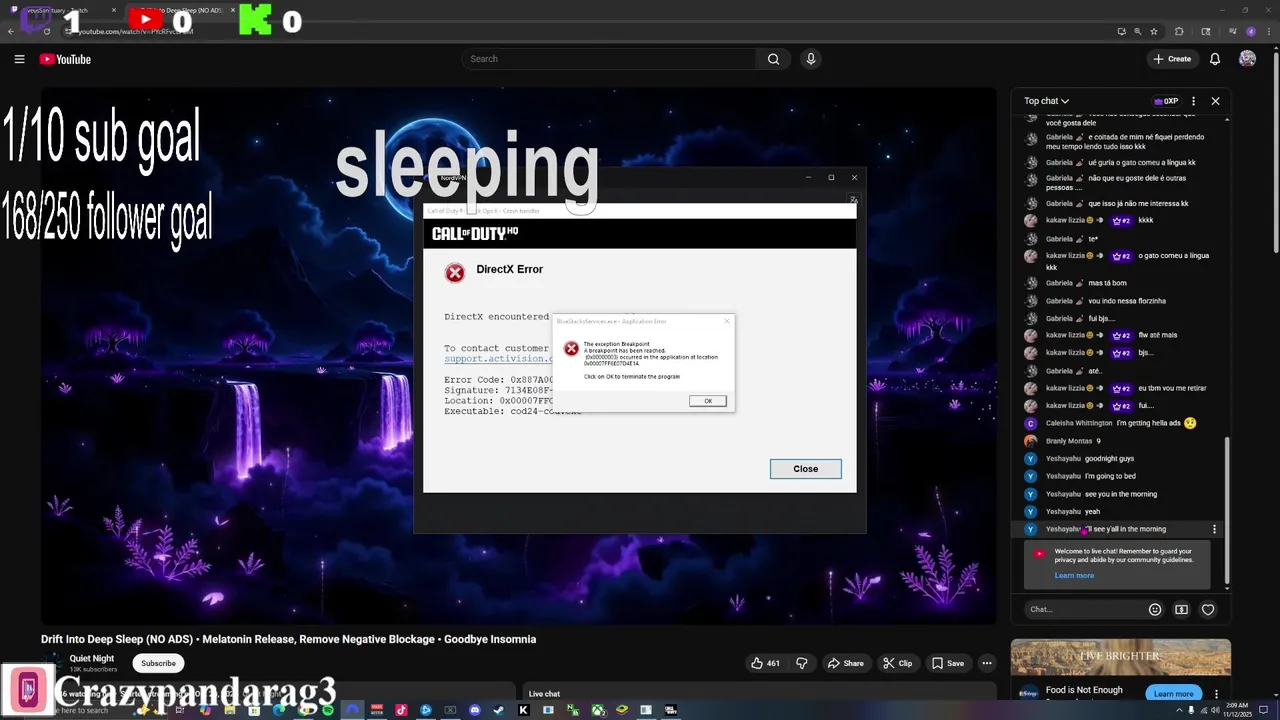The image size is (1280, 720).
Task: Open the YouTube account avatar menu
Action: coord(1247,59)
